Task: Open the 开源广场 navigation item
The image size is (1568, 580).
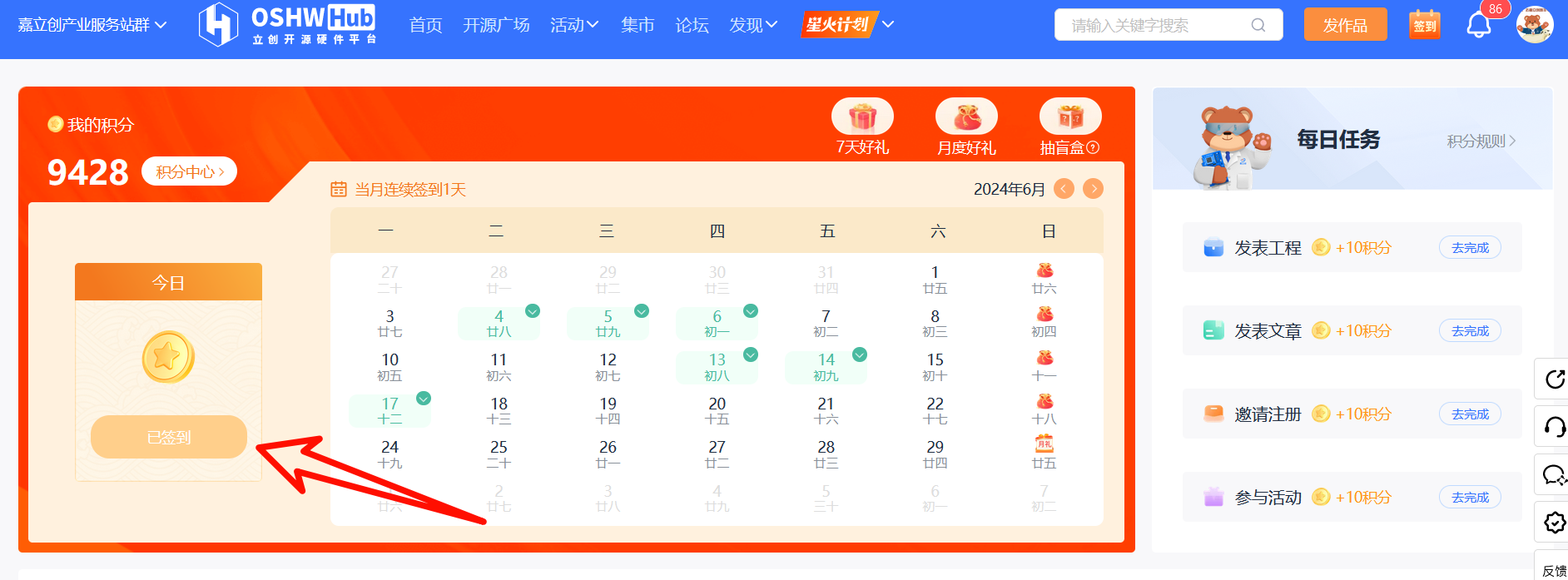Action: pos(496,25)
